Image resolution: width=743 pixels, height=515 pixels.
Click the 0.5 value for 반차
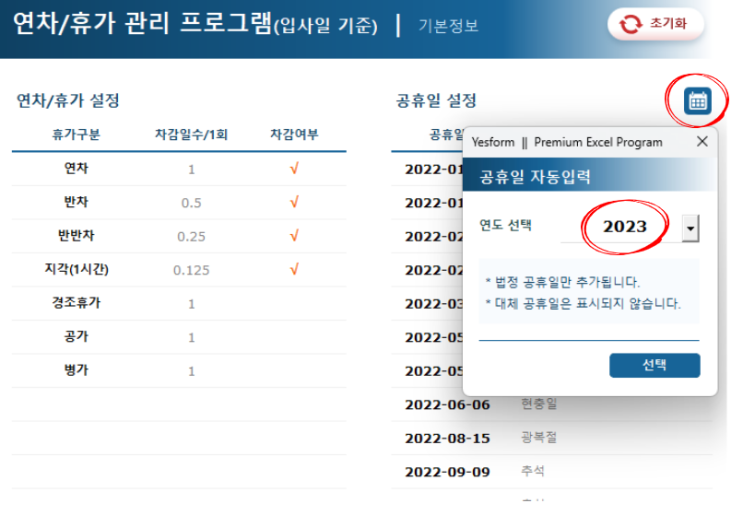click(191, 203)
